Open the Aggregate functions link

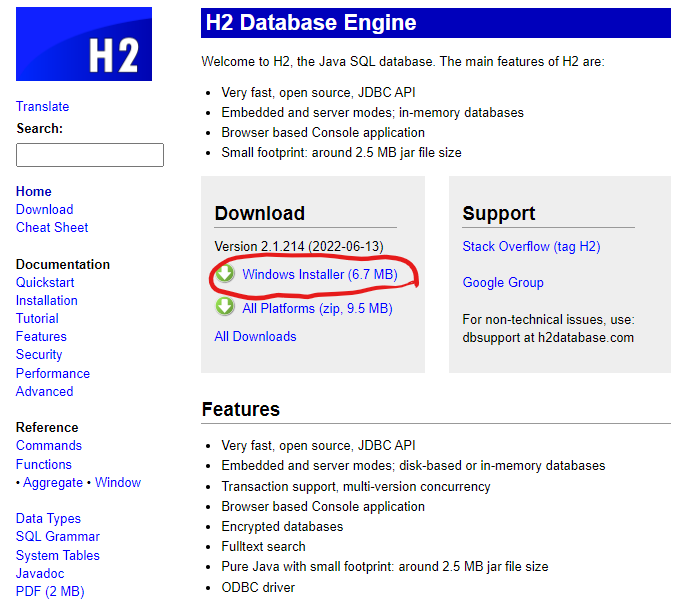(53, 483)
